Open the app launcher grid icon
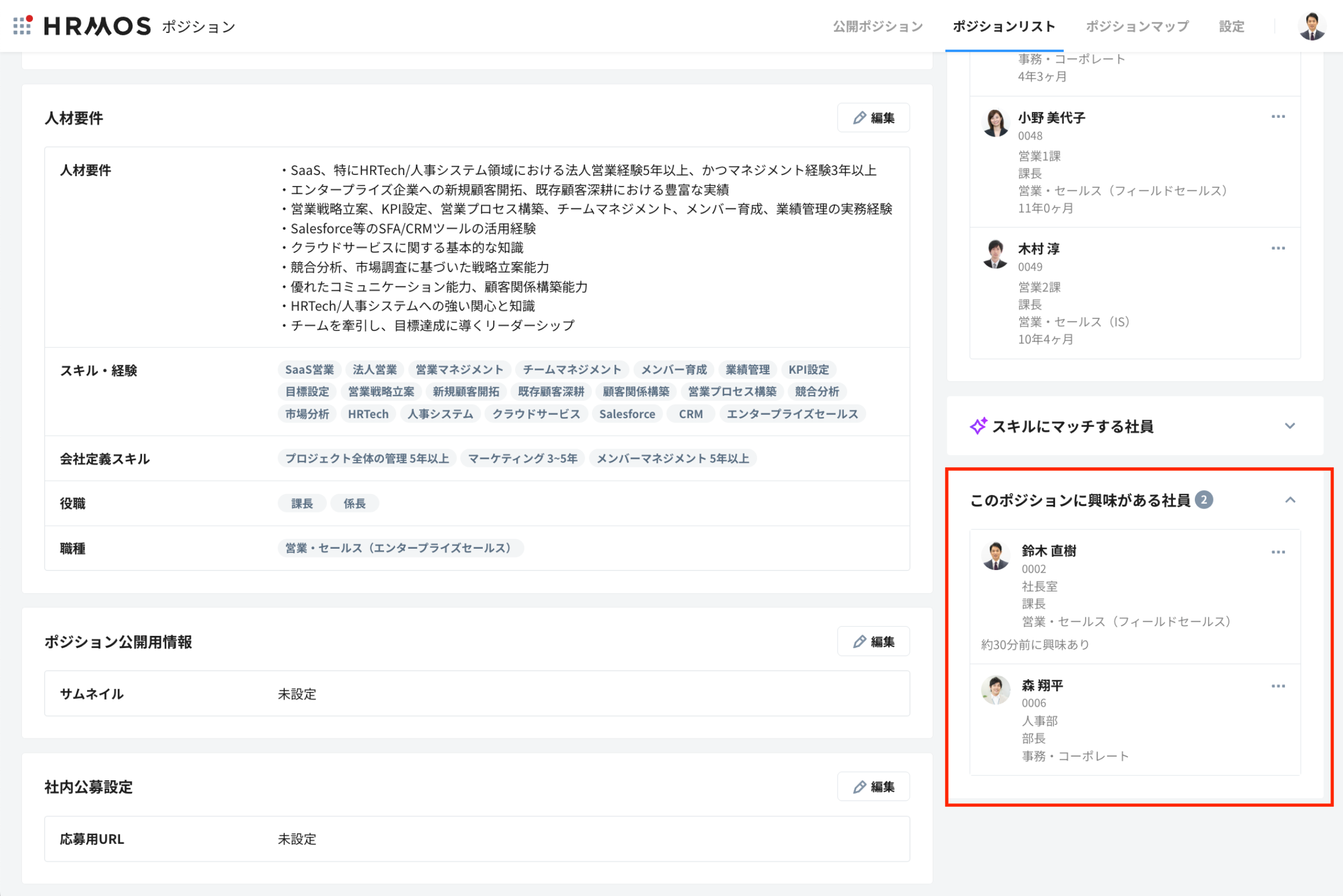This screenshot has height=896, width=1343. click(22, 26)
